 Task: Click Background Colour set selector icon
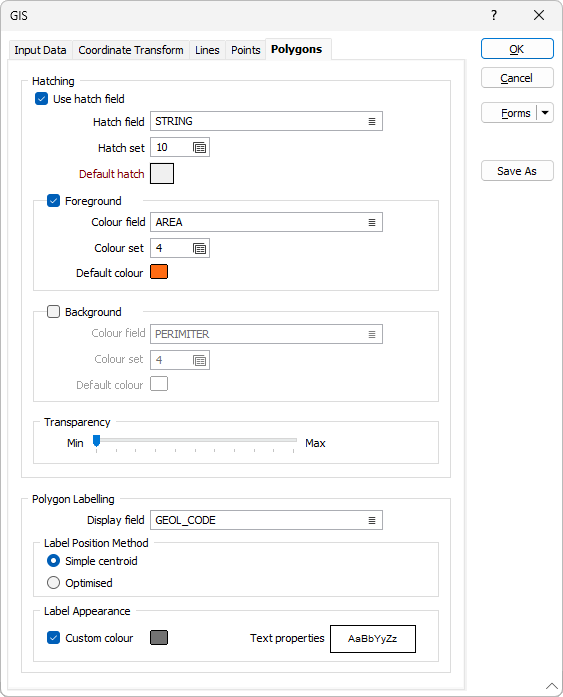[x=200, y=360]
